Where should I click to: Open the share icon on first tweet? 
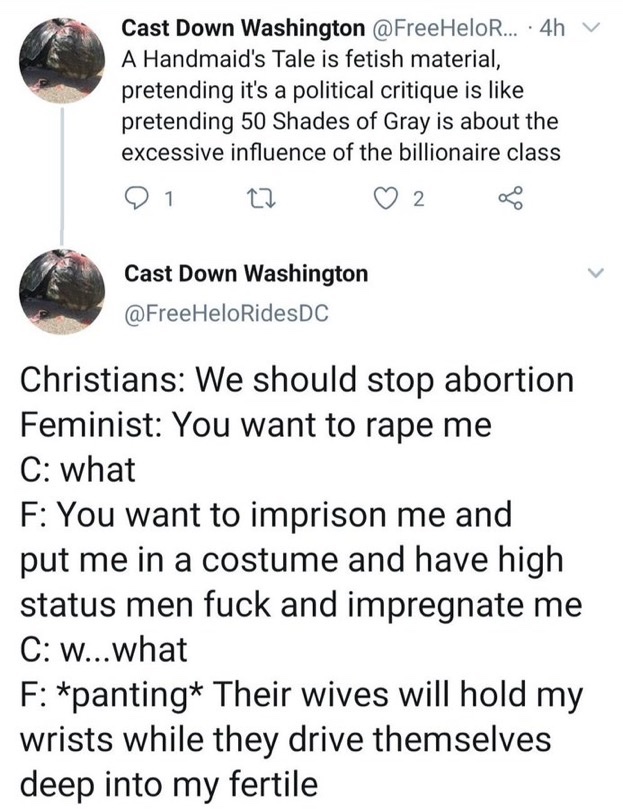pos(511,199)
